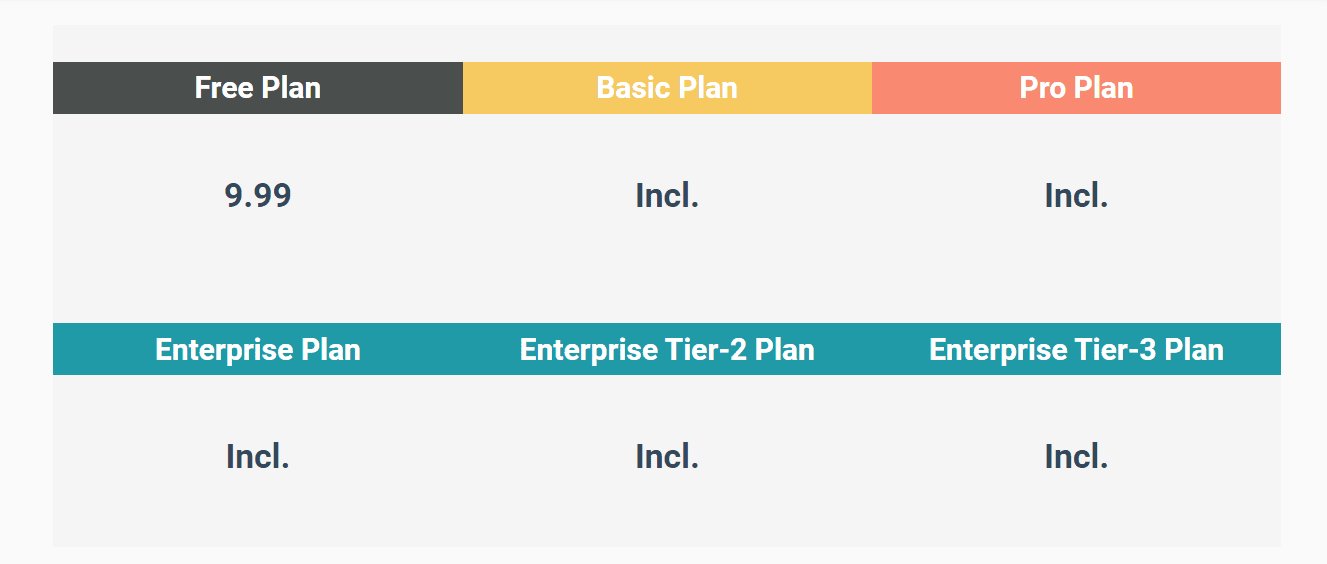Viewport: 1327px width, 564px height.
Task: Pick the yellow Basic Plan color bar
Action: click(667, 88)
